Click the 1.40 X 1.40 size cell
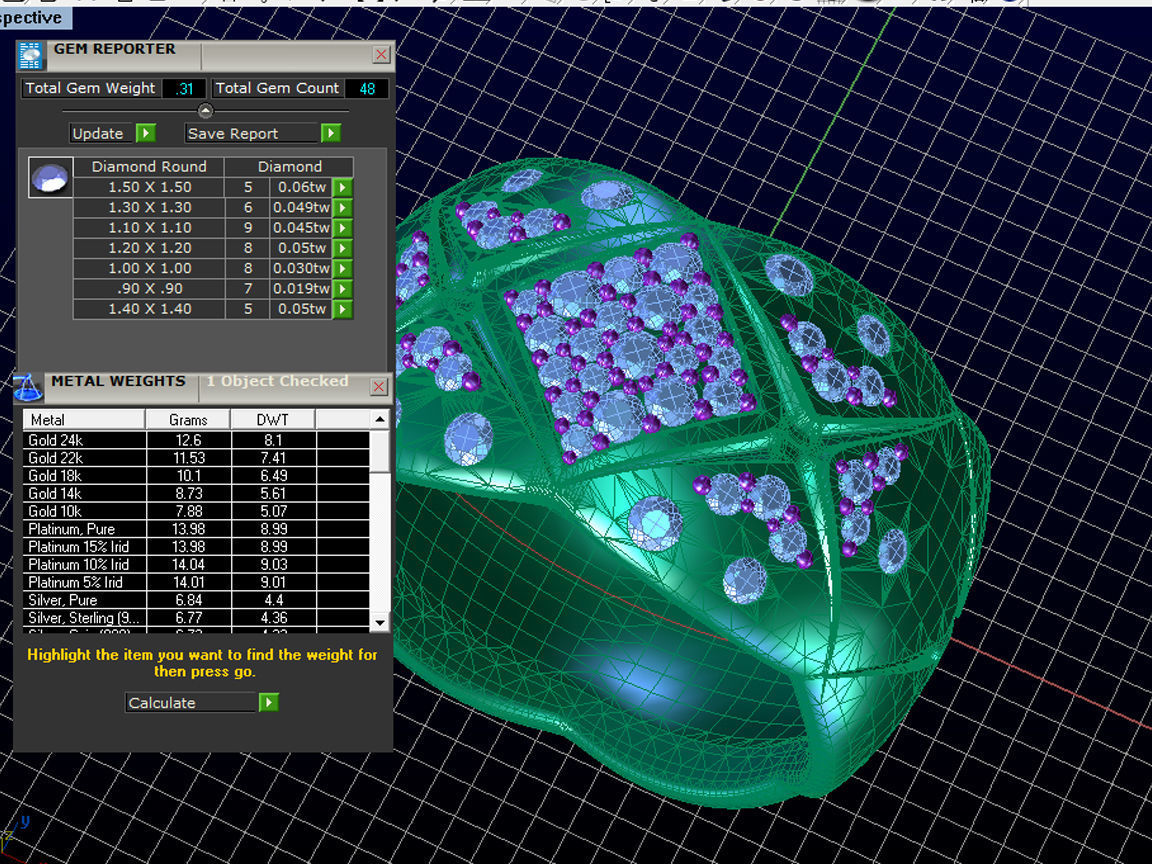 pos(149,309)
